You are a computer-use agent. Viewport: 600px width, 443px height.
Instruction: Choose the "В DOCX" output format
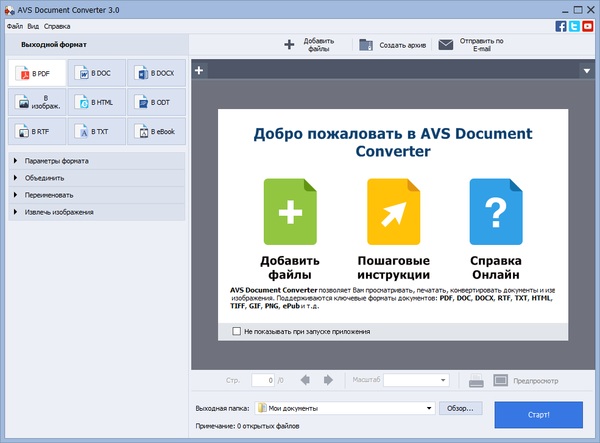click(155, 73)
